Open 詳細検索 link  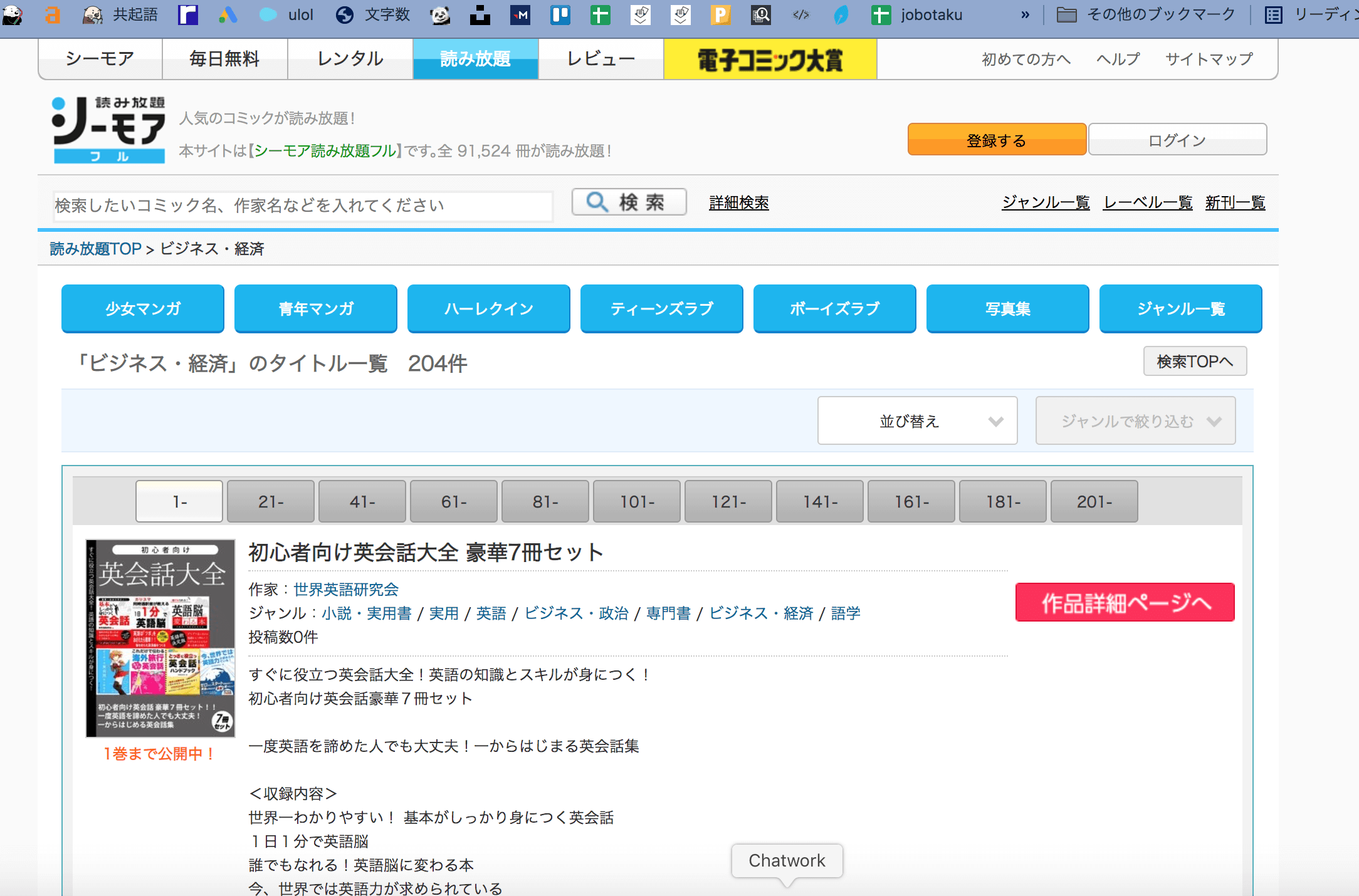coord(739,202)
